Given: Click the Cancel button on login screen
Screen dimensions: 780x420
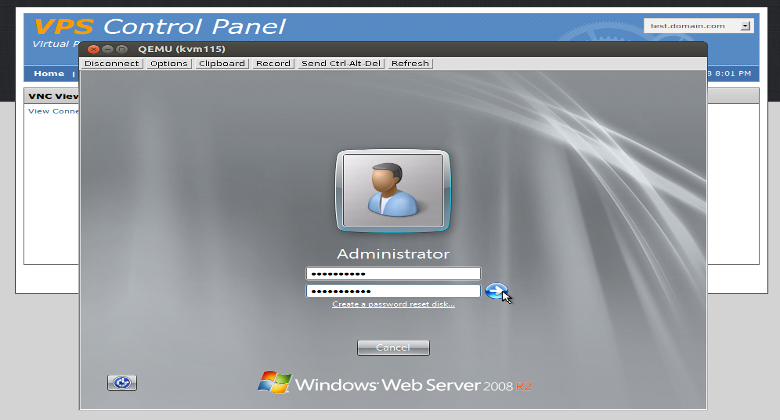Looking at the screenshot, I should (x=393, y=347).
